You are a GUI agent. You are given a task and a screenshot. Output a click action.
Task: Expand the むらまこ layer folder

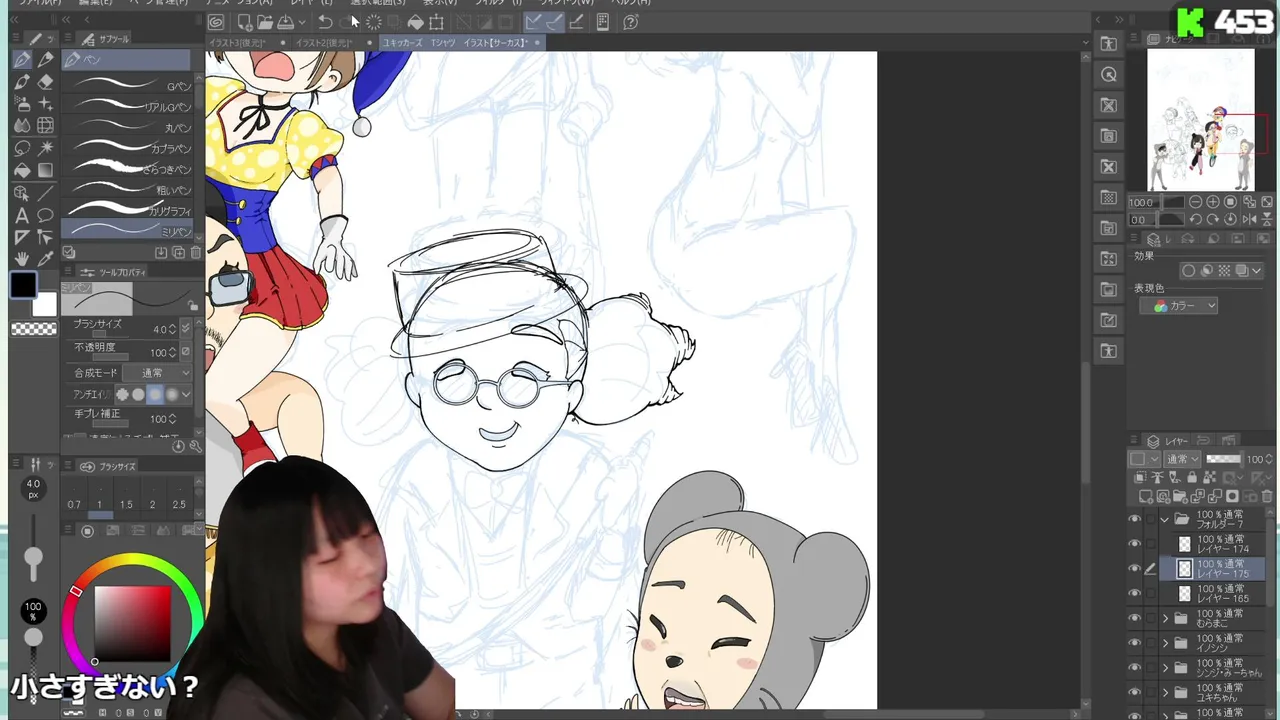click(x=1165, y=618)
